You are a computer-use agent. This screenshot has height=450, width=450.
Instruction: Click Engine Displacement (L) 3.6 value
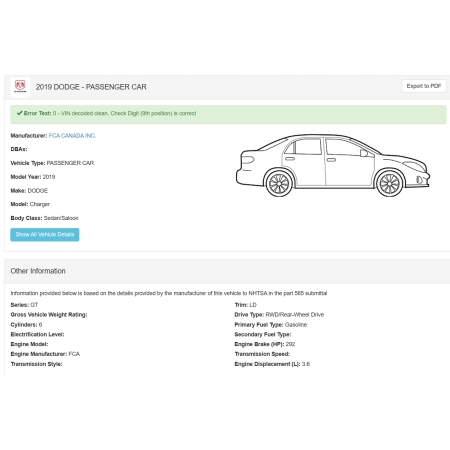(x=306, y=364)
